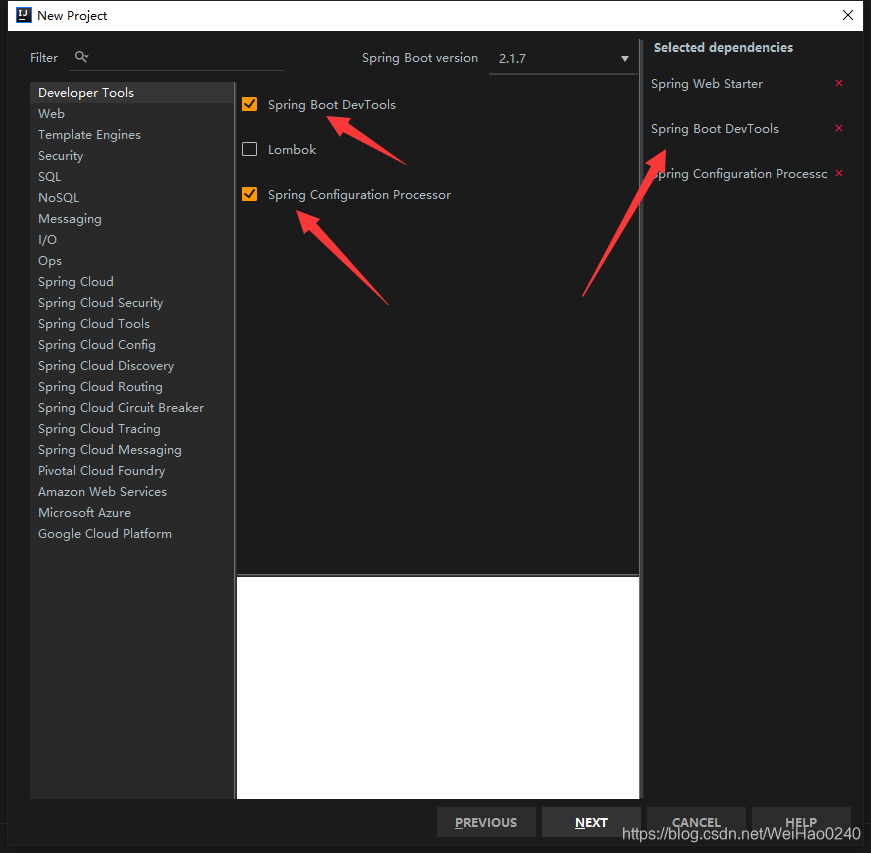The width and height of the screenshot is (871, 853).
Task: Select the Web category
Action: point(132,113)
